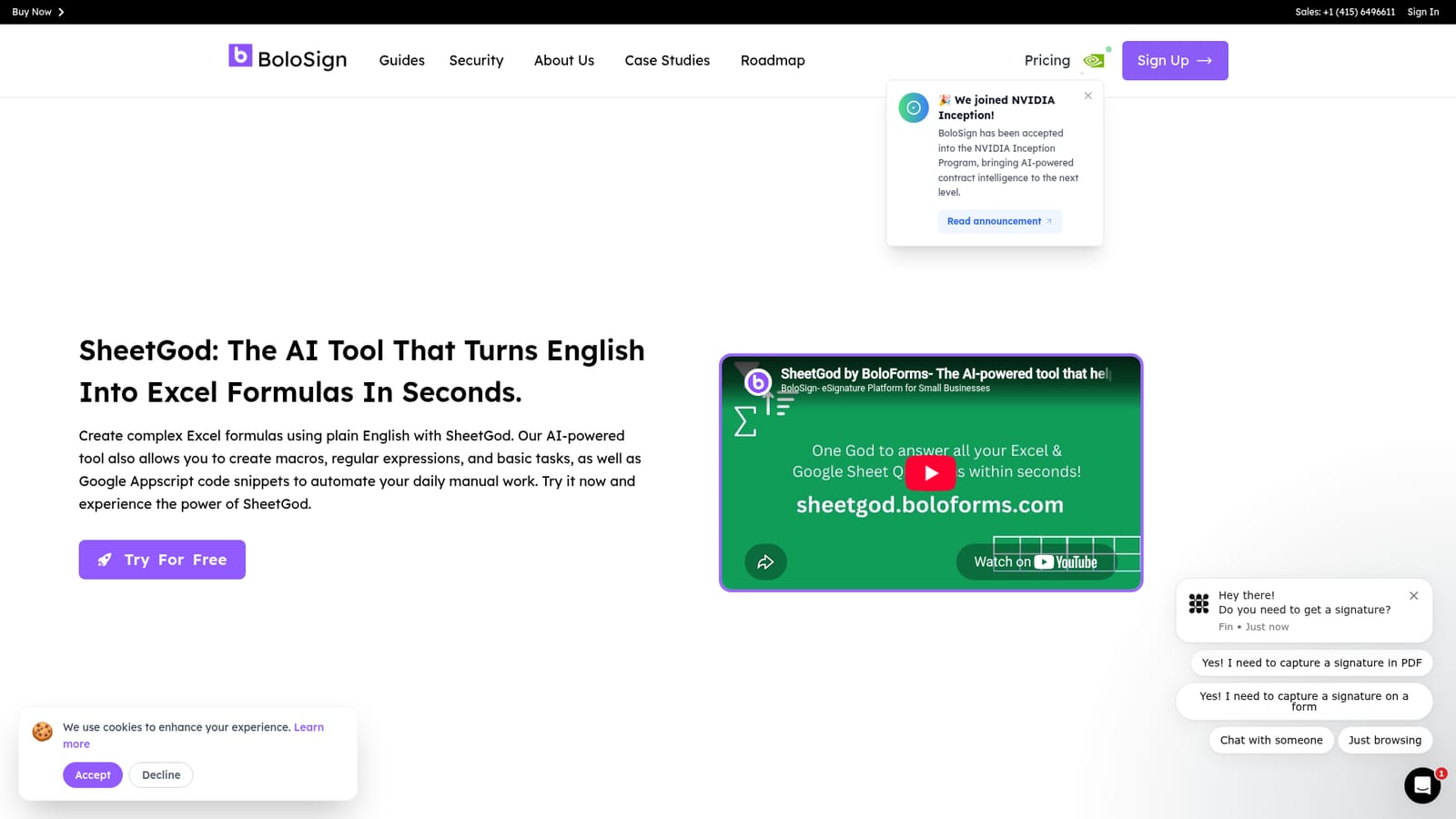Open Read announcement link
This screenshot has height=819, width=1456.
click(999, 221)
